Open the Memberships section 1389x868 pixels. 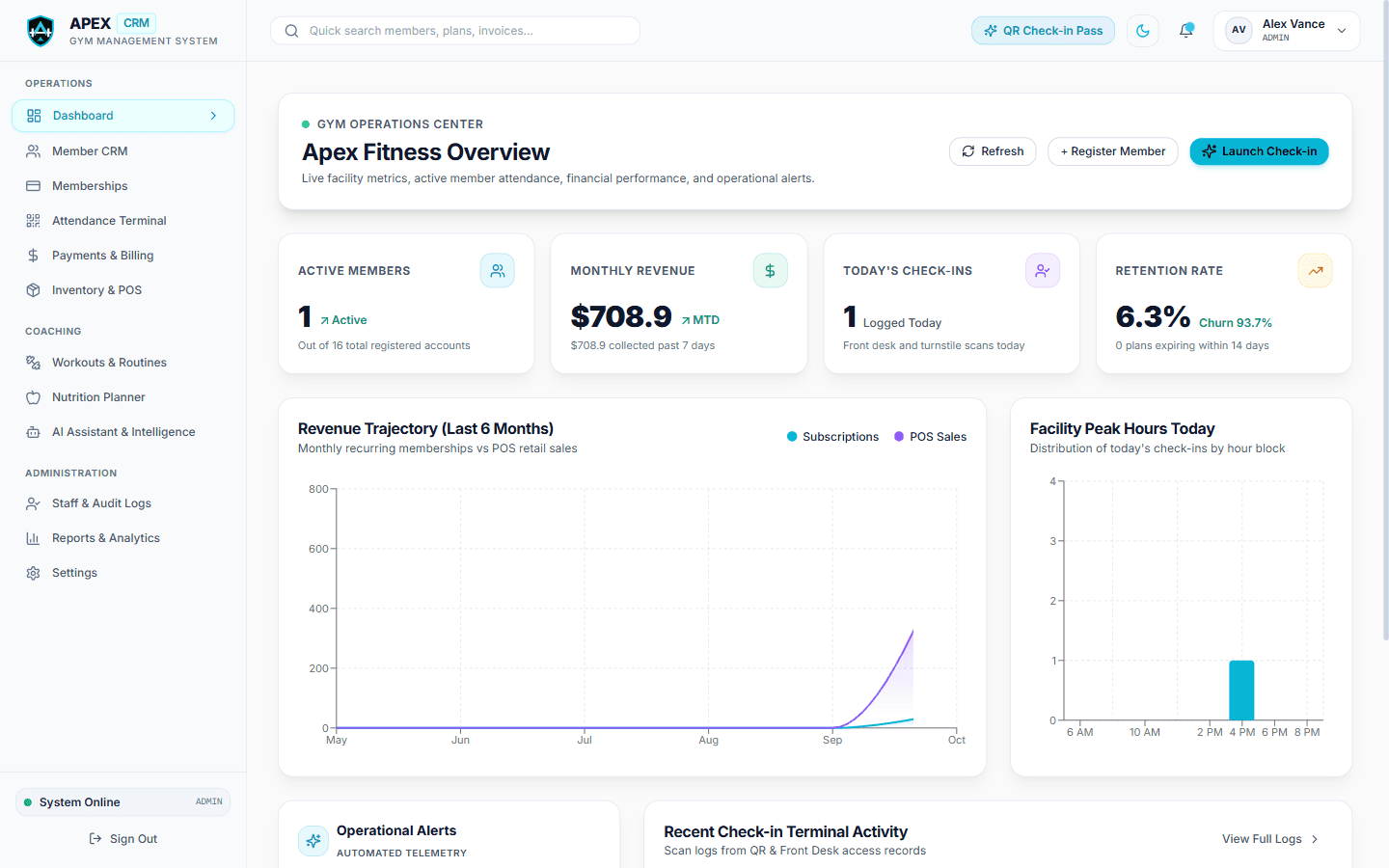(x=123, y=186)
